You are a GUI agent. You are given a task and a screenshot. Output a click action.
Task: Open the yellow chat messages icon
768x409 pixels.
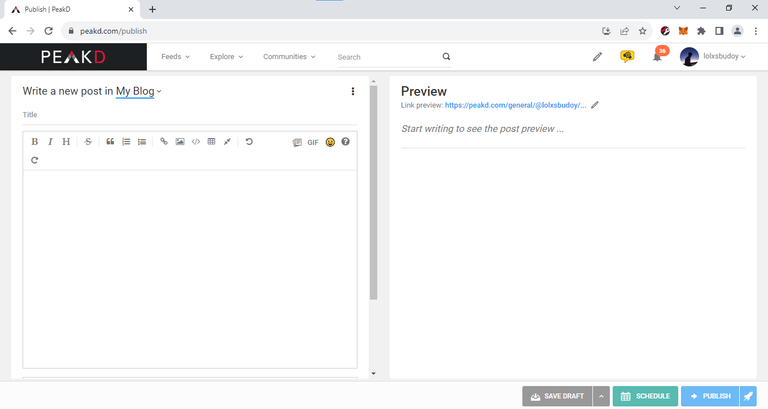click(627, 56)
